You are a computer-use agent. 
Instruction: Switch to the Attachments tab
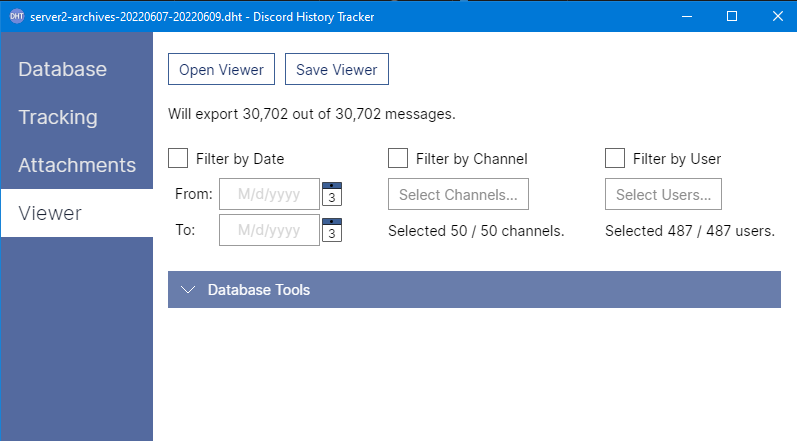pos(76,165)
